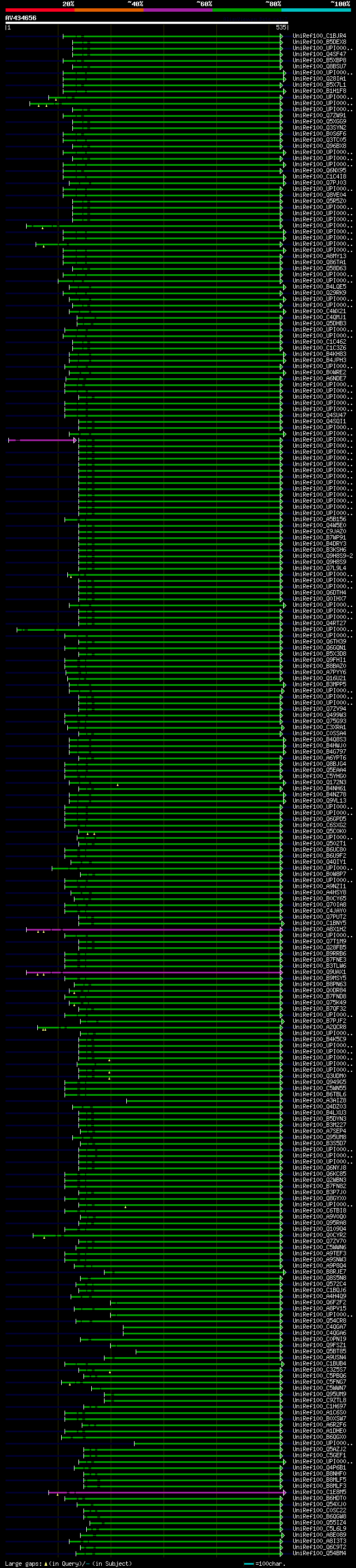Viewport: 356px width, 1568px height.
Task: Select the UniRef100_B4KH83 label
Action: tap(319, 354)
